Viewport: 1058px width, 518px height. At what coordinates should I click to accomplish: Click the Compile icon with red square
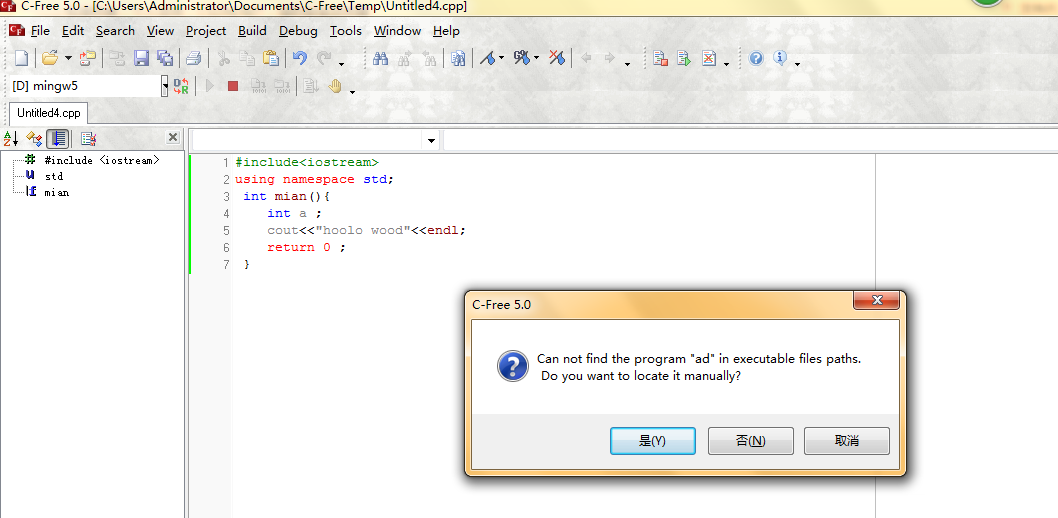(x=660, y=58)
